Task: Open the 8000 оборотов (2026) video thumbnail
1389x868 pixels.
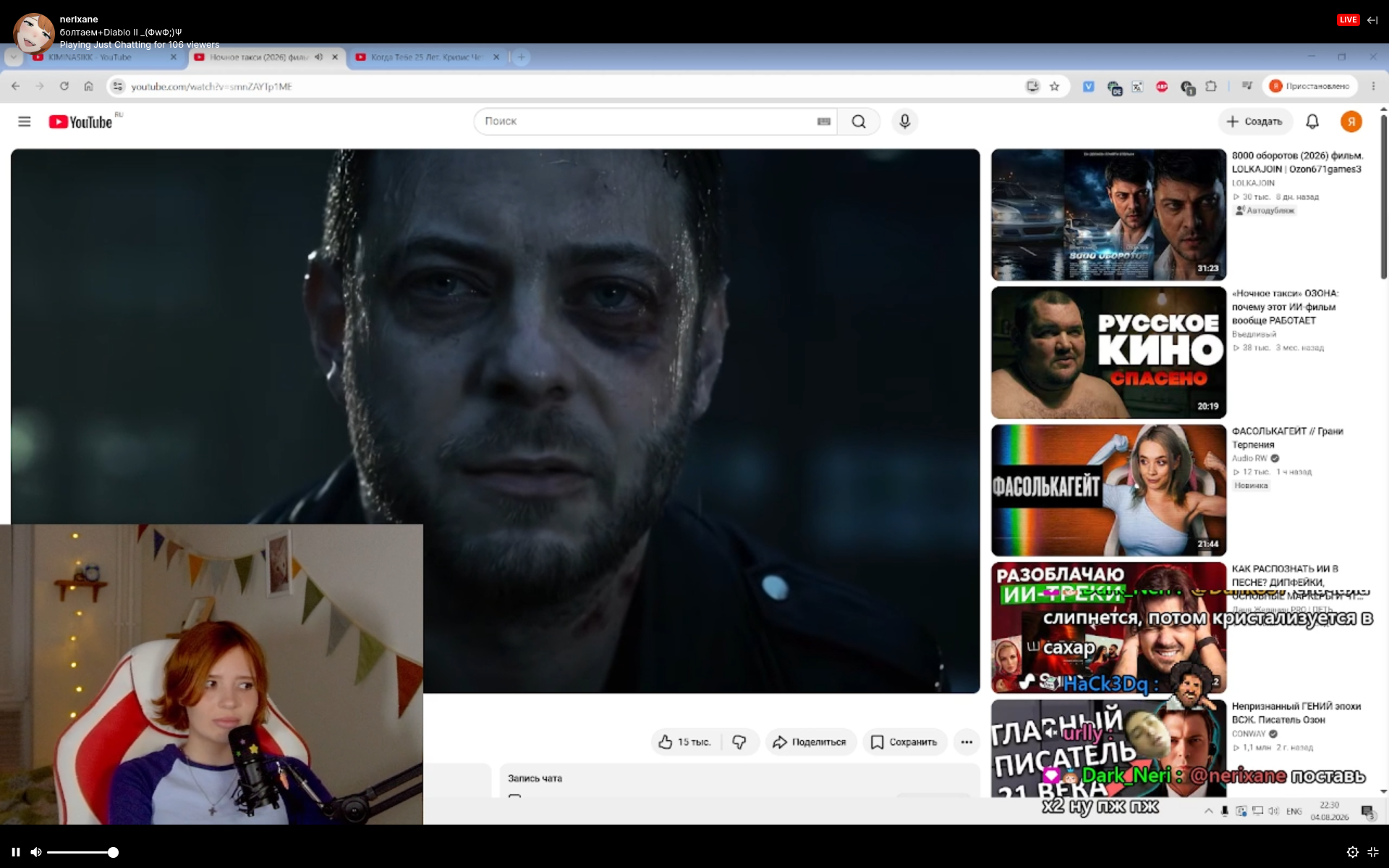Action: pos(1108,215)
